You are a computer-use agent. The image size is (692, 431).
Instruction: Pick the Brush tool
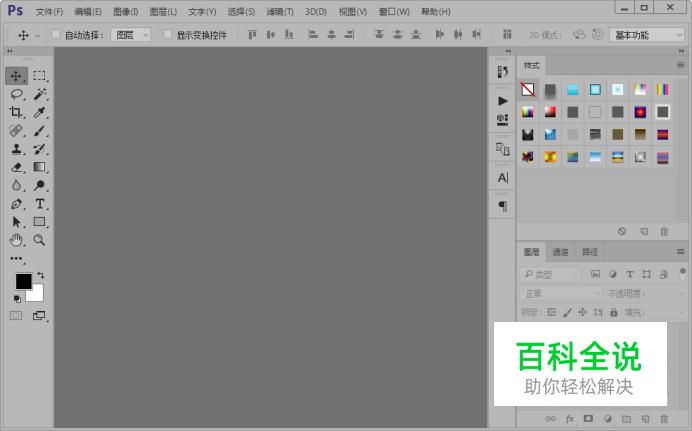pos(40,131)
